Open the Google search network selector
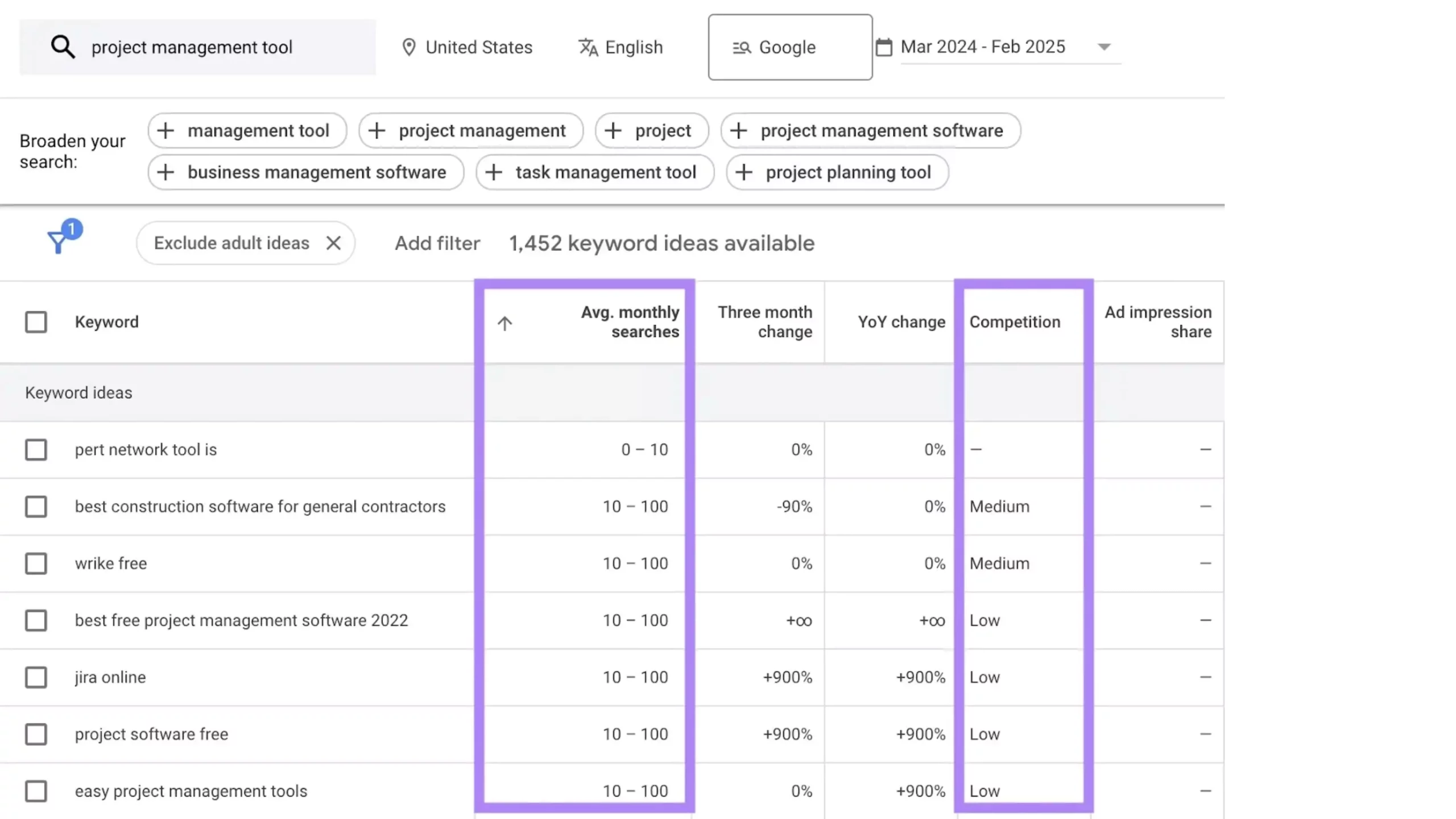 pos(789,47)
